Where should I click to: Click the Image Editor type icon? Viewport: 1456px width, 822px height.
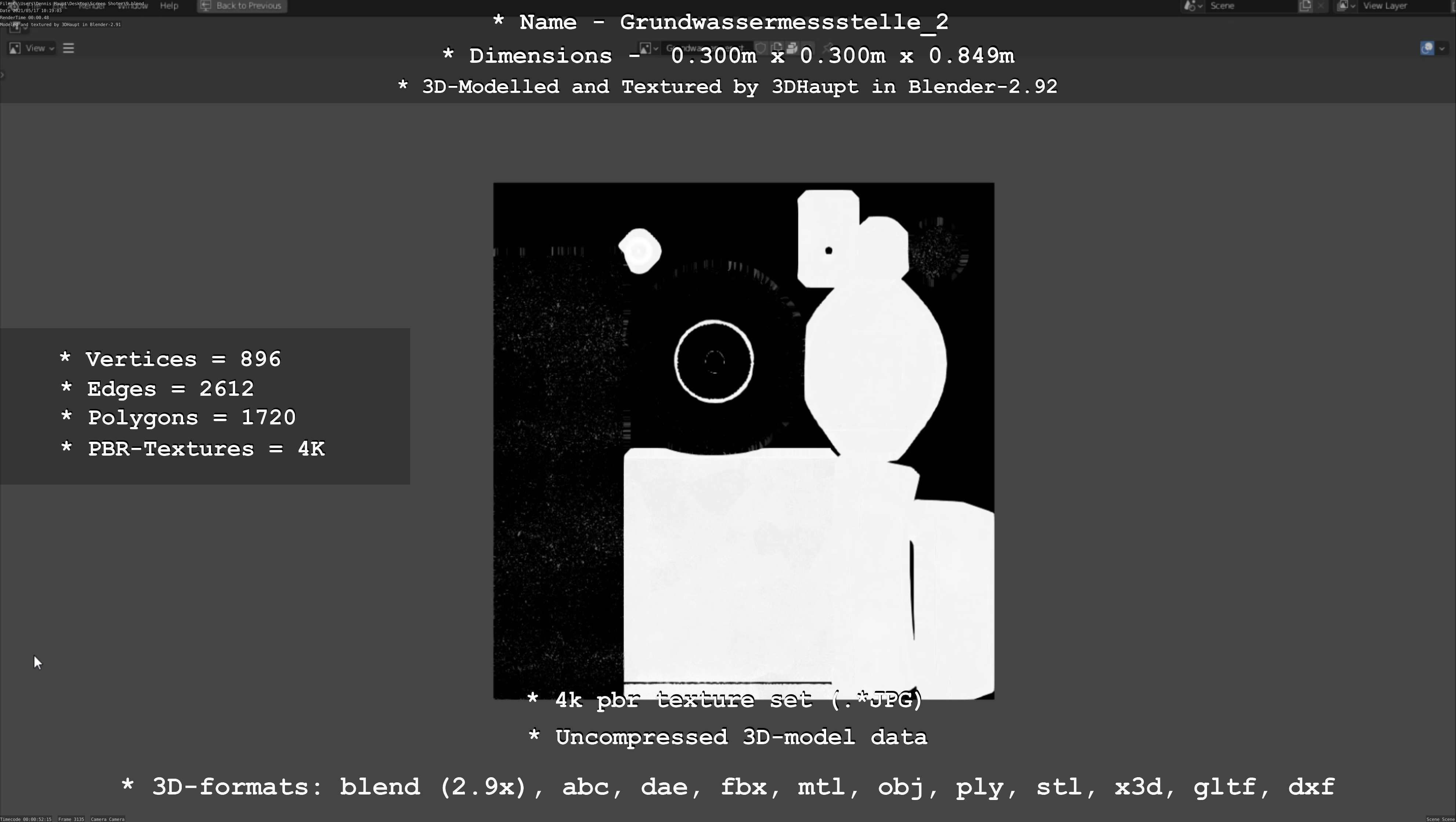click(x=15, y=48)
